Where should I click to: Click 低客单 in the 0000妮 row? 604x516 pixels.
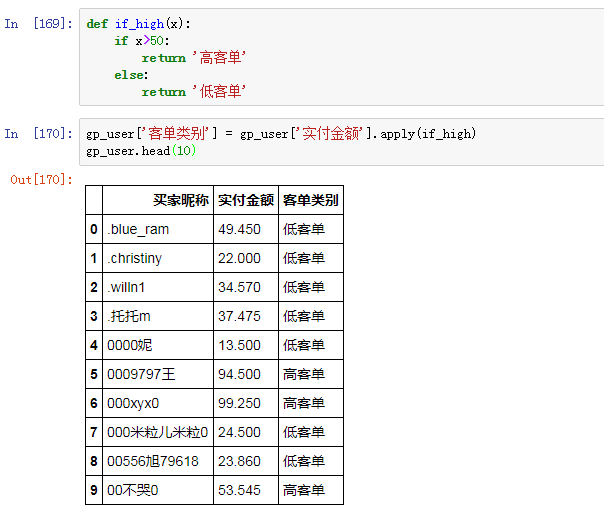304,345
